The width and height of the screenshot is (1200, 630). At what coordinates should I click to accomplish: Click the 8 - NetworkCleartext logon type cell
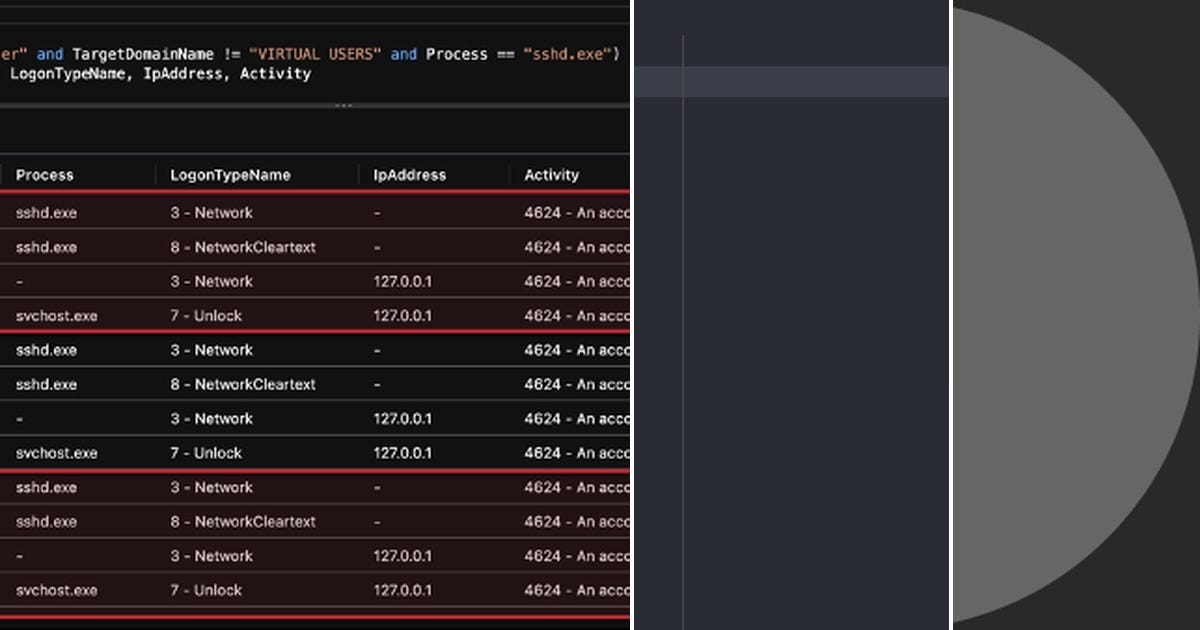241,247
